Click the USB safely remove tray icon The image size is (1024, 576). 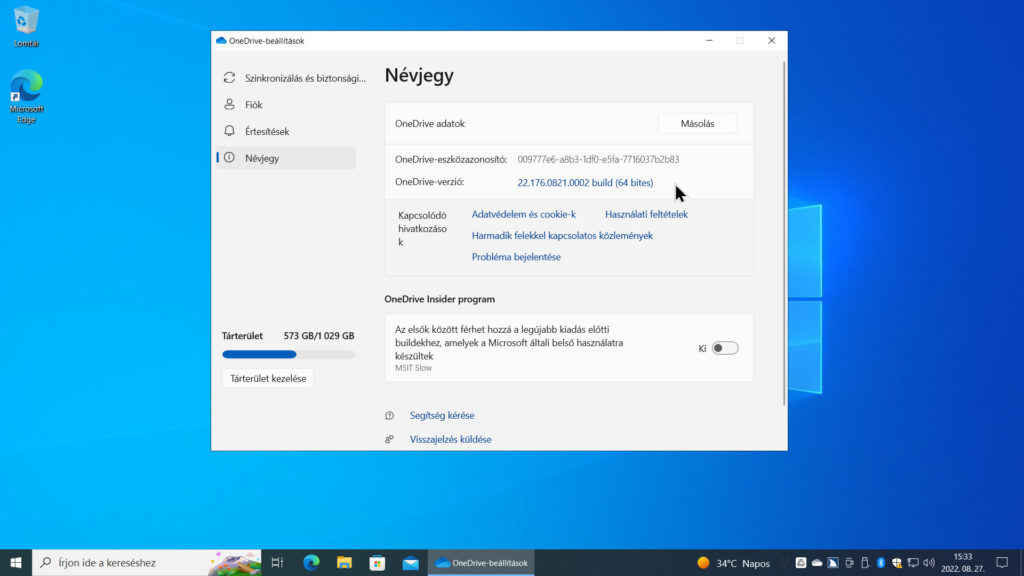(x=865, y=562)
